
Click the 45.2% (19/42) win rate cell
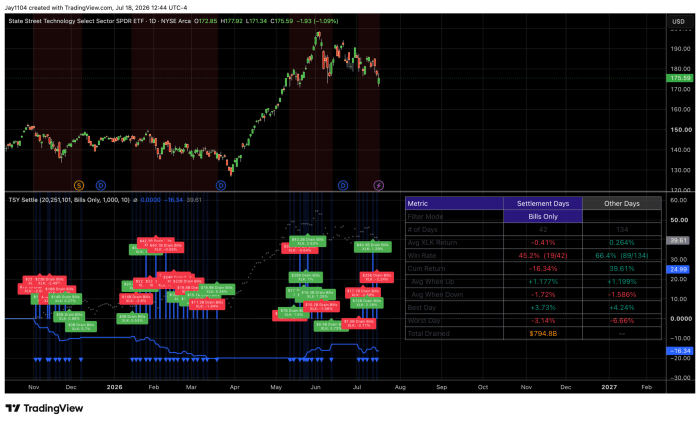543,256
